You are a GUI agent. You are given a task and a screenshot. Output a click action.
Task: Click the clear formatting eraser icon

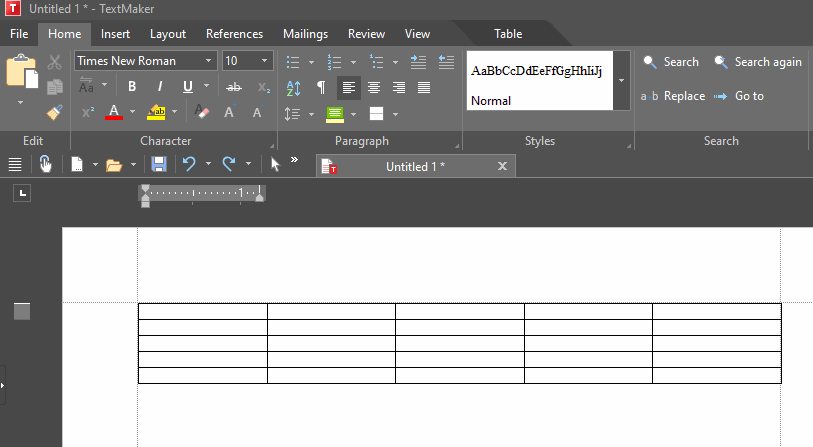coord(202,112)
